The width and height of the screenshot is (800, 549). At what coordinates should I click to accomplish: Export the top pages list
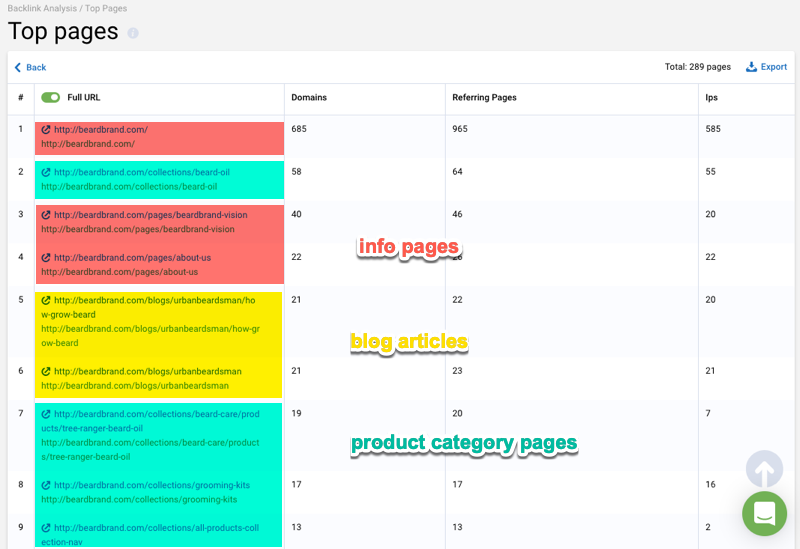[x=766, y=67]
